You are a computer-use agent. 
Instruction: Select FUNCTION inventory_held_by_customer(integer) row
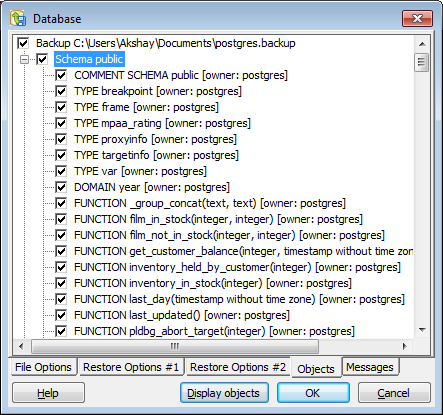tap(237, 267)
